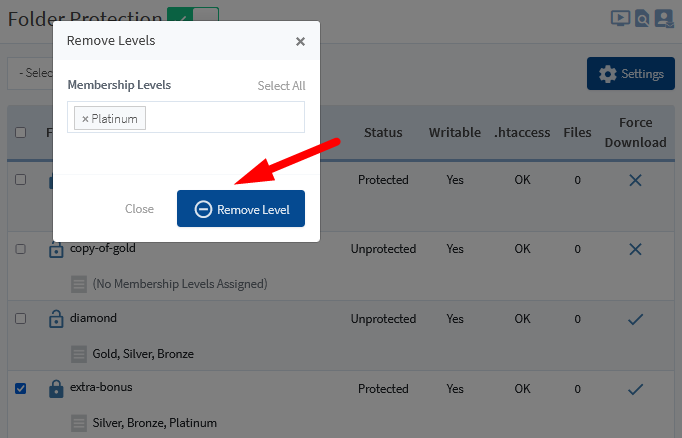Click the diamond folder name
Screen dimensions: 682x438
(93, 318)
